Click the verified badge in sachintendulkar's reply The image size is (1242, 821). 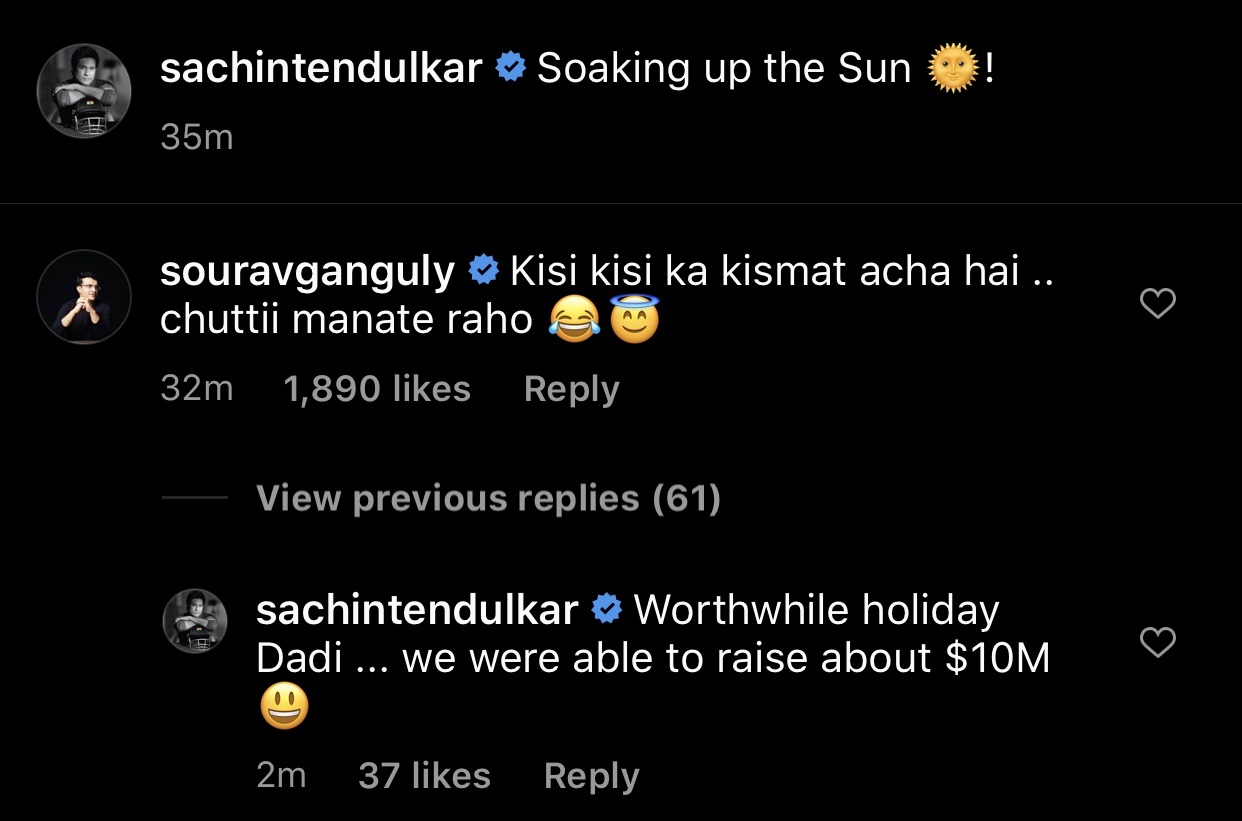[608, 609]
